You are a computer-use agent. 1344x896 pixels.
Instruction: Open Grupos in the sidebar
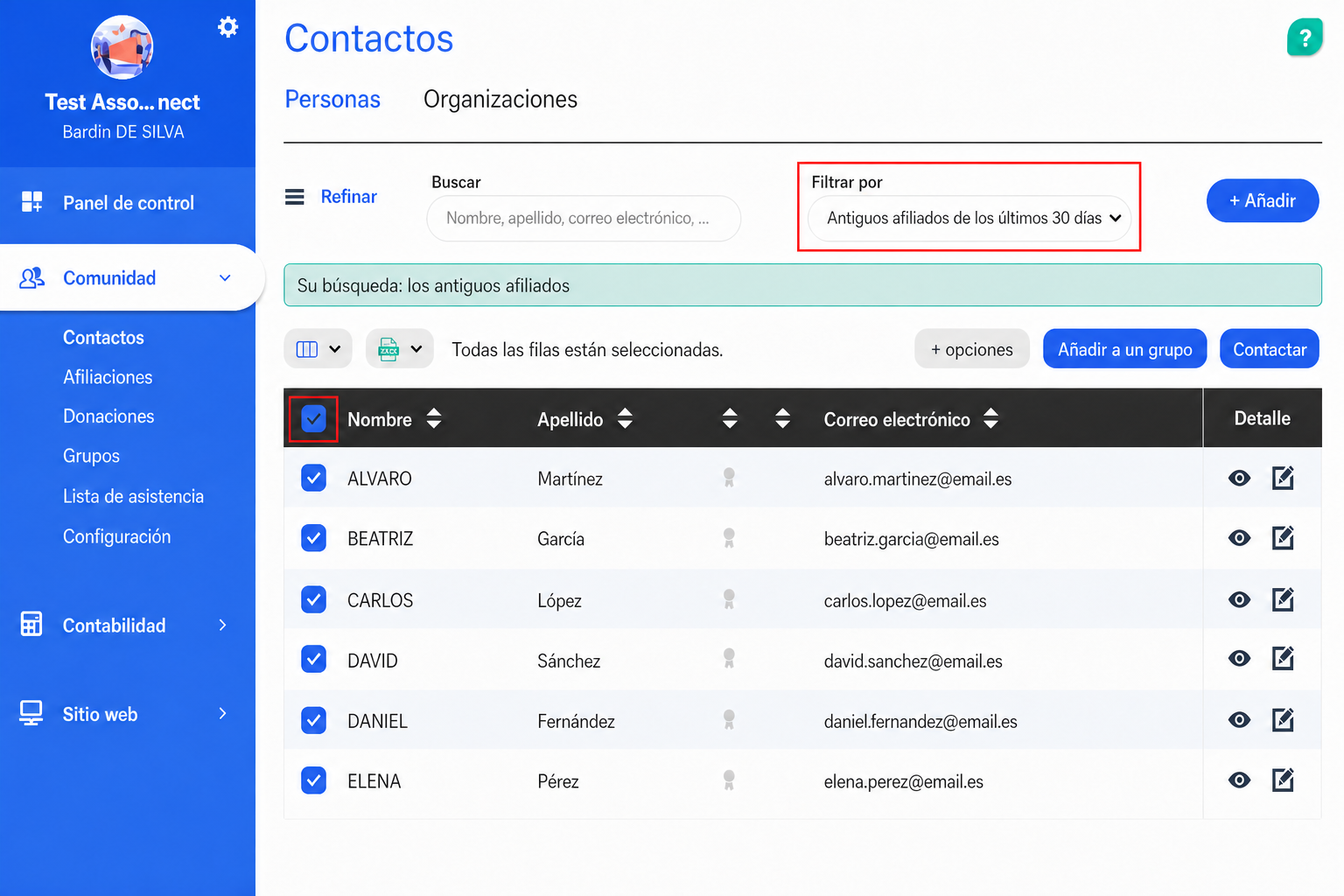tap(91, 456)
